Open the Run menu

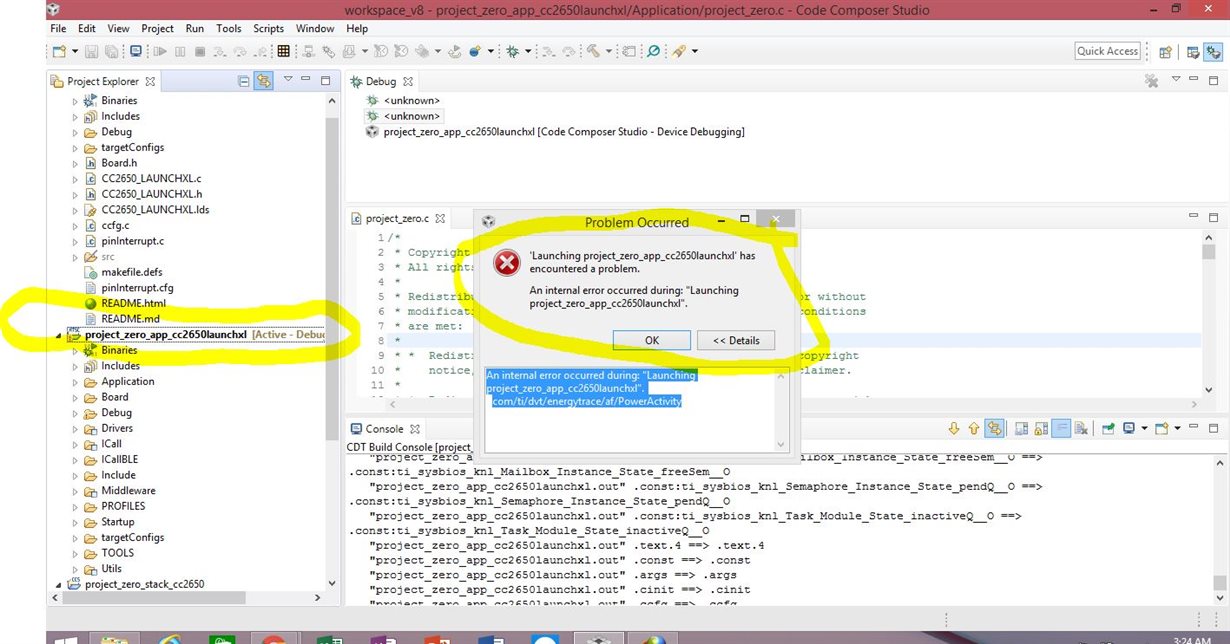click(195, 29)
